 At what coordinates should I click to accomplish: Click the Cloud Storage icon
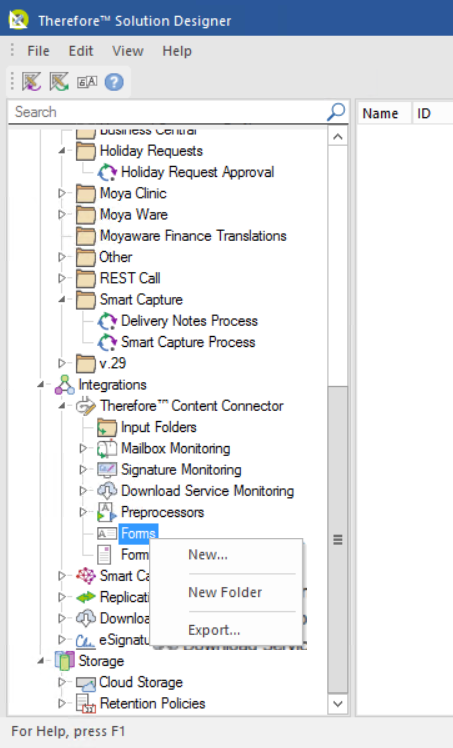pos(86,683)
